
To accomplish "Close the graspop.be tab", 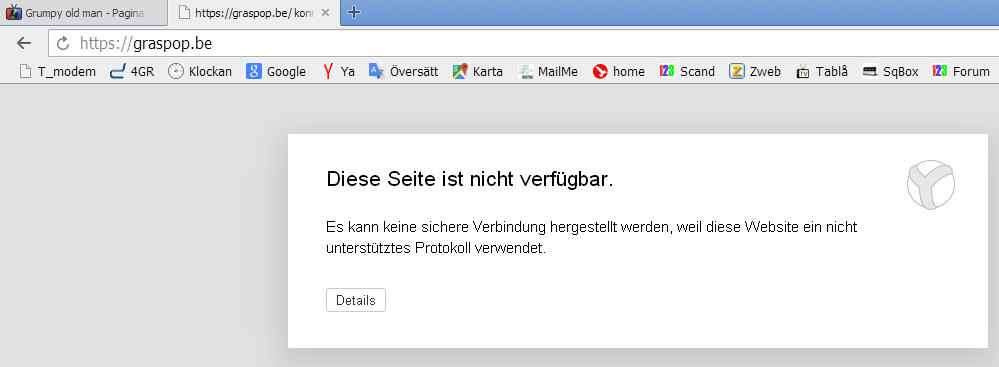I will (325, 13).
